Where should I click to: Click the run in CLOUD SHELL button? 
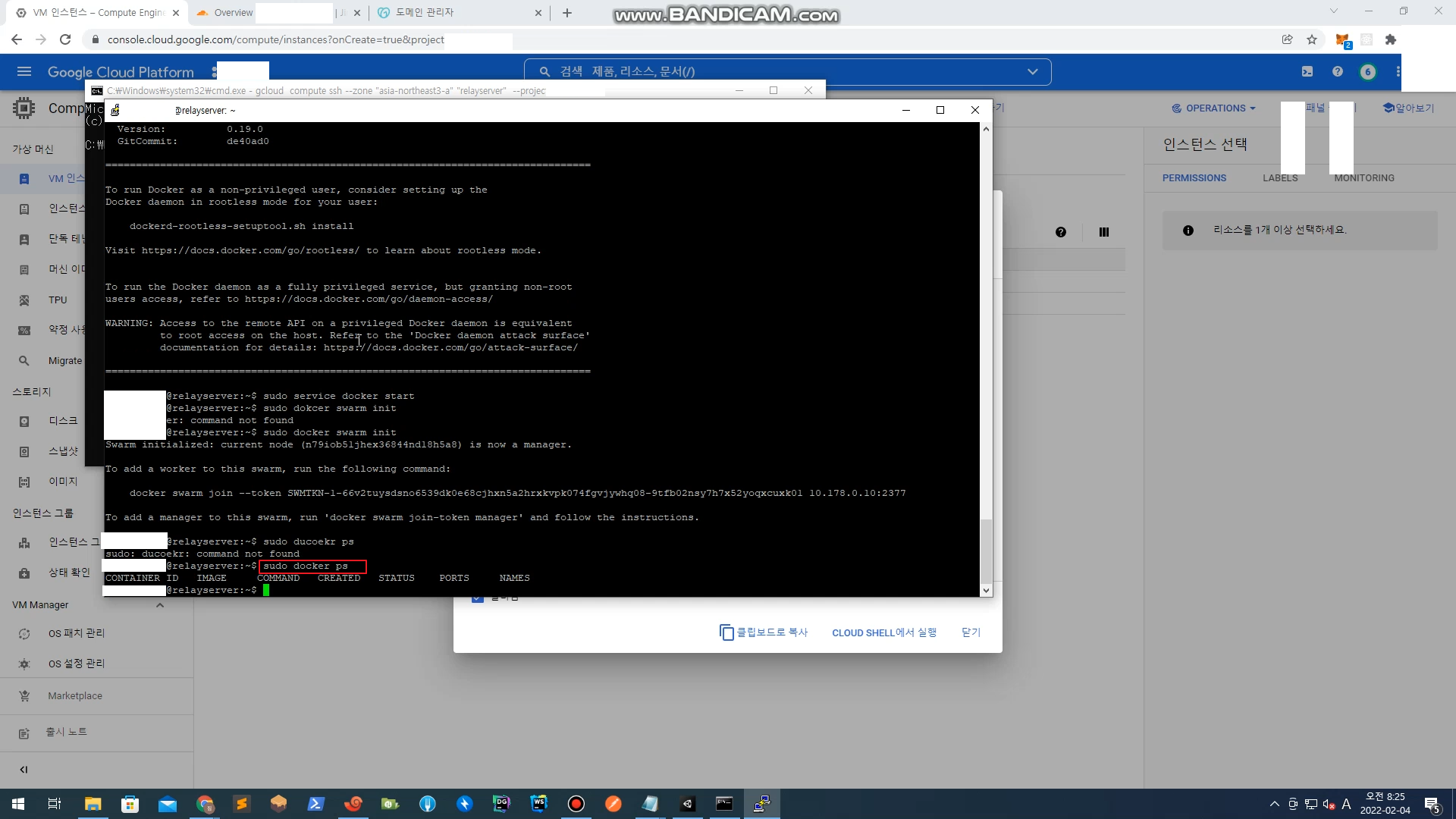884,632
